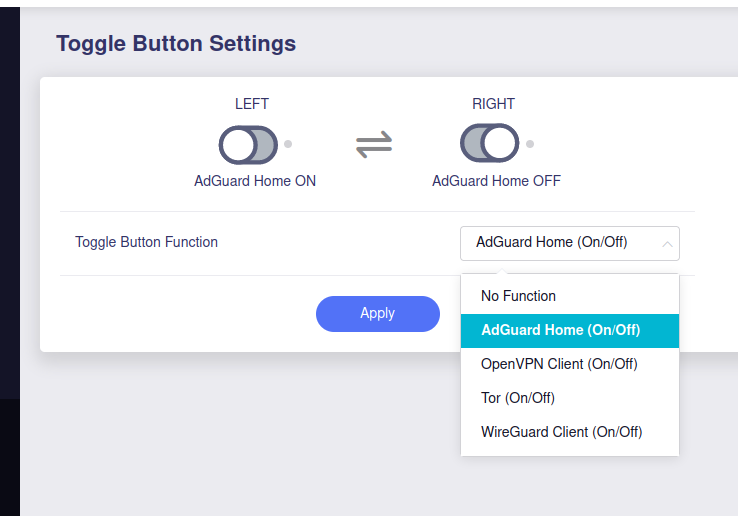Click the RIGHT toggle switch illustration

(x=489, y=143)
